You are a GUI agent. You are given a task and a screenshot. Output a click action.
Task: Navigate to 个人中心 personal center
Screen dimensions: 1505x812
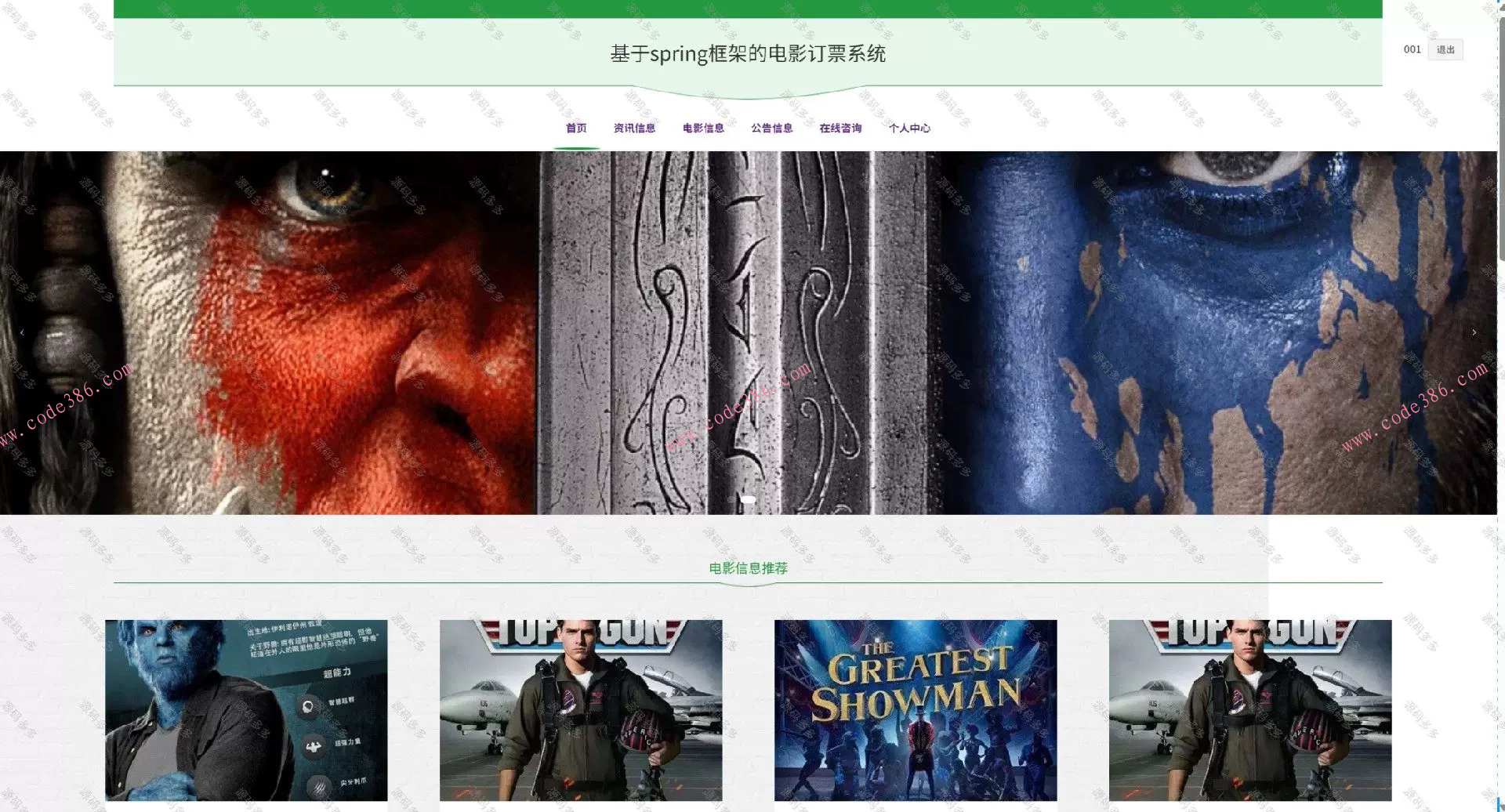(909, 128)
